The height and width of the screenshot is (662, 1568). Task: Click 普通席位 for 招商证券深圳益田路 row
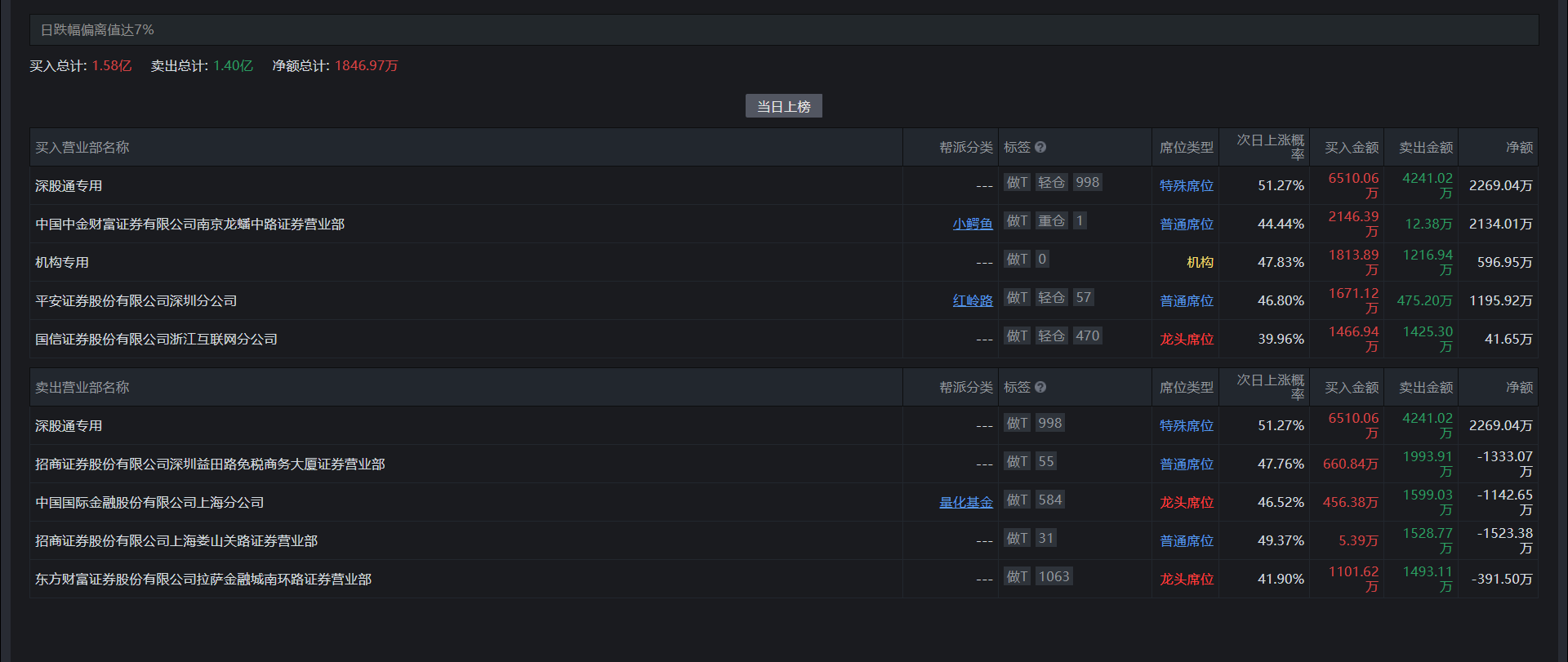pos(1187,464)
